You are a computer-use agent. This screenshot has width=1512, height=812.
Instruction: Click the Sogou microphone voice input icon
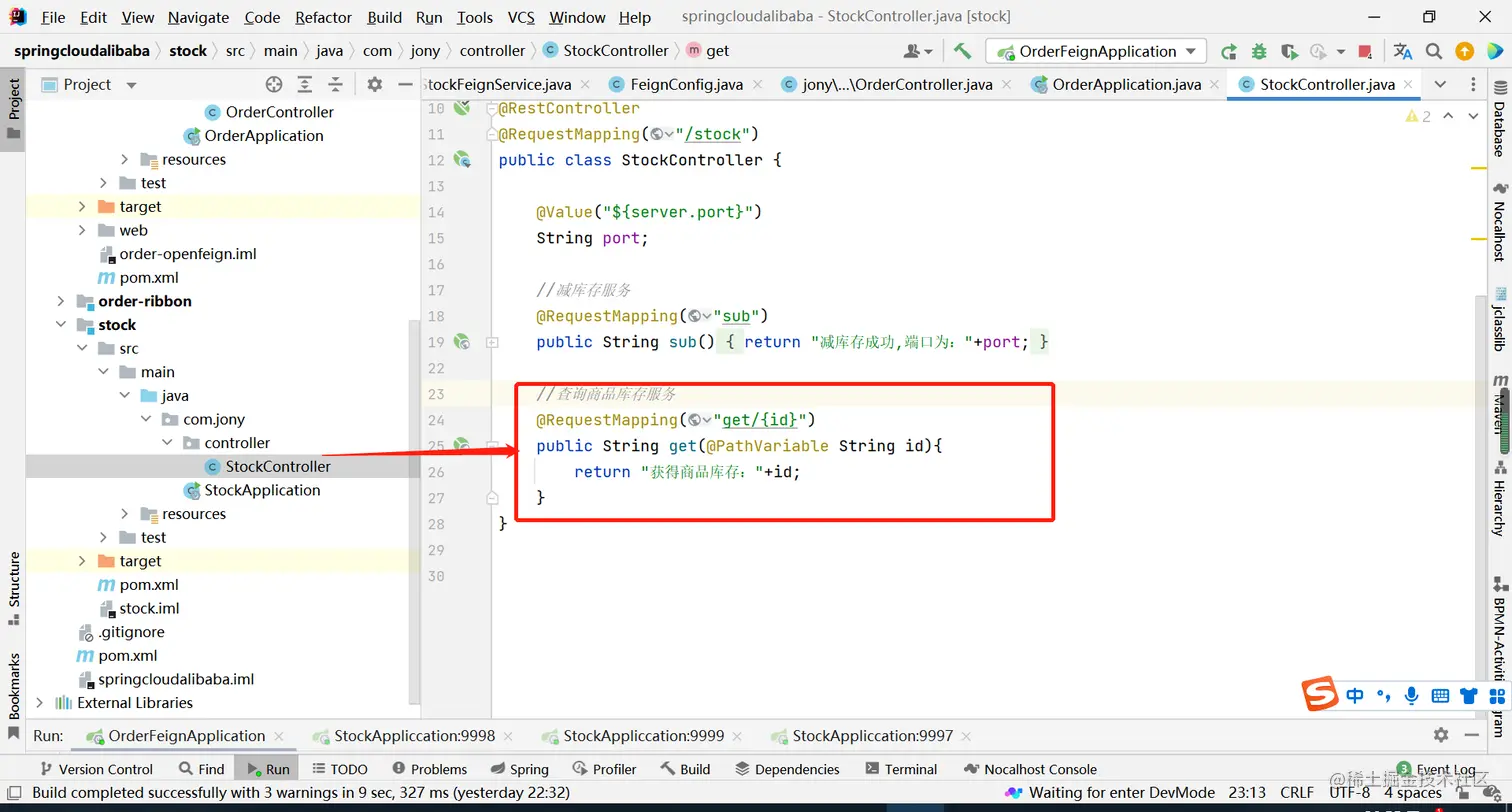click(1412, 695)
